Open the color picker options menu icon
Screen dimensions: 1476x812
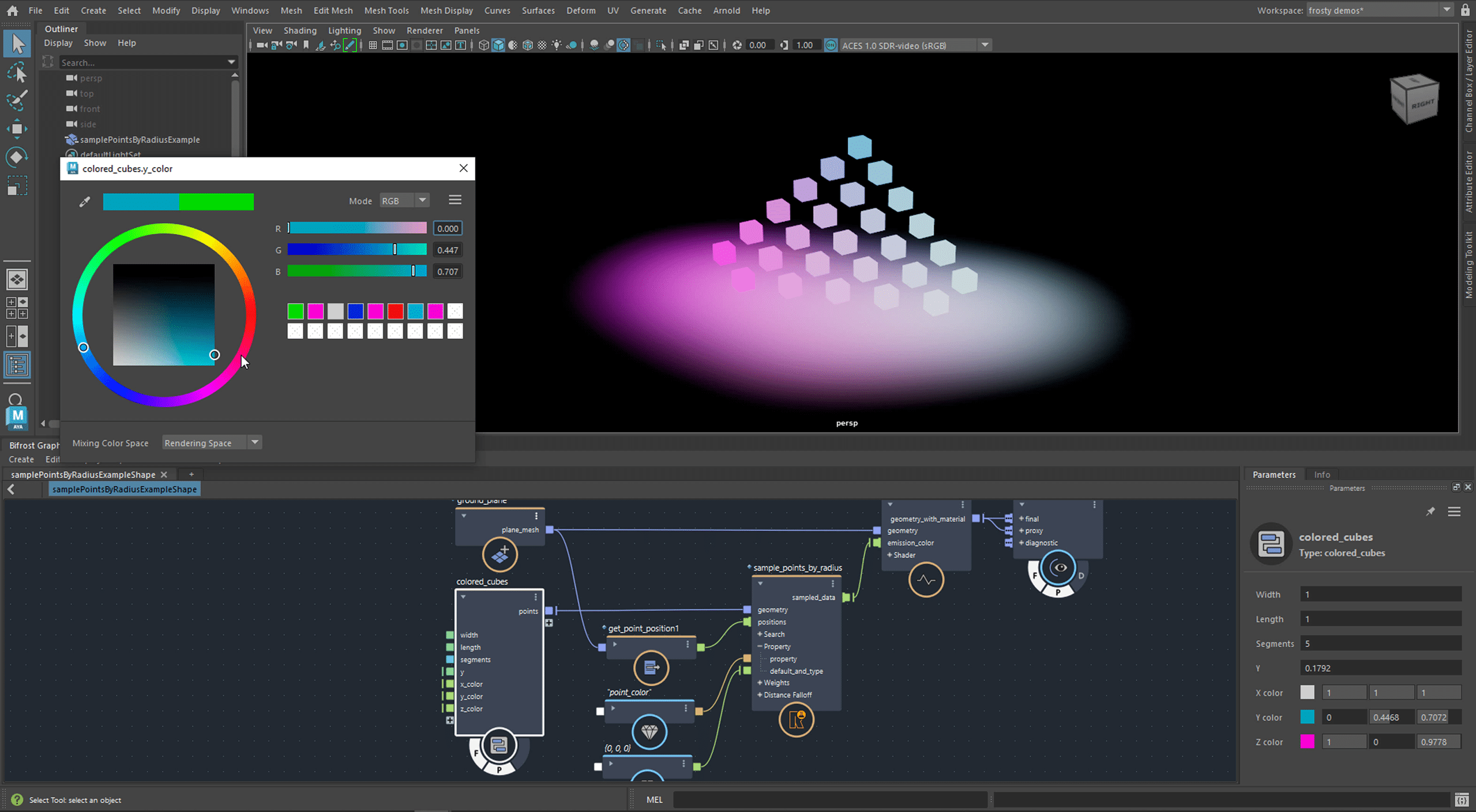(455, 200)
